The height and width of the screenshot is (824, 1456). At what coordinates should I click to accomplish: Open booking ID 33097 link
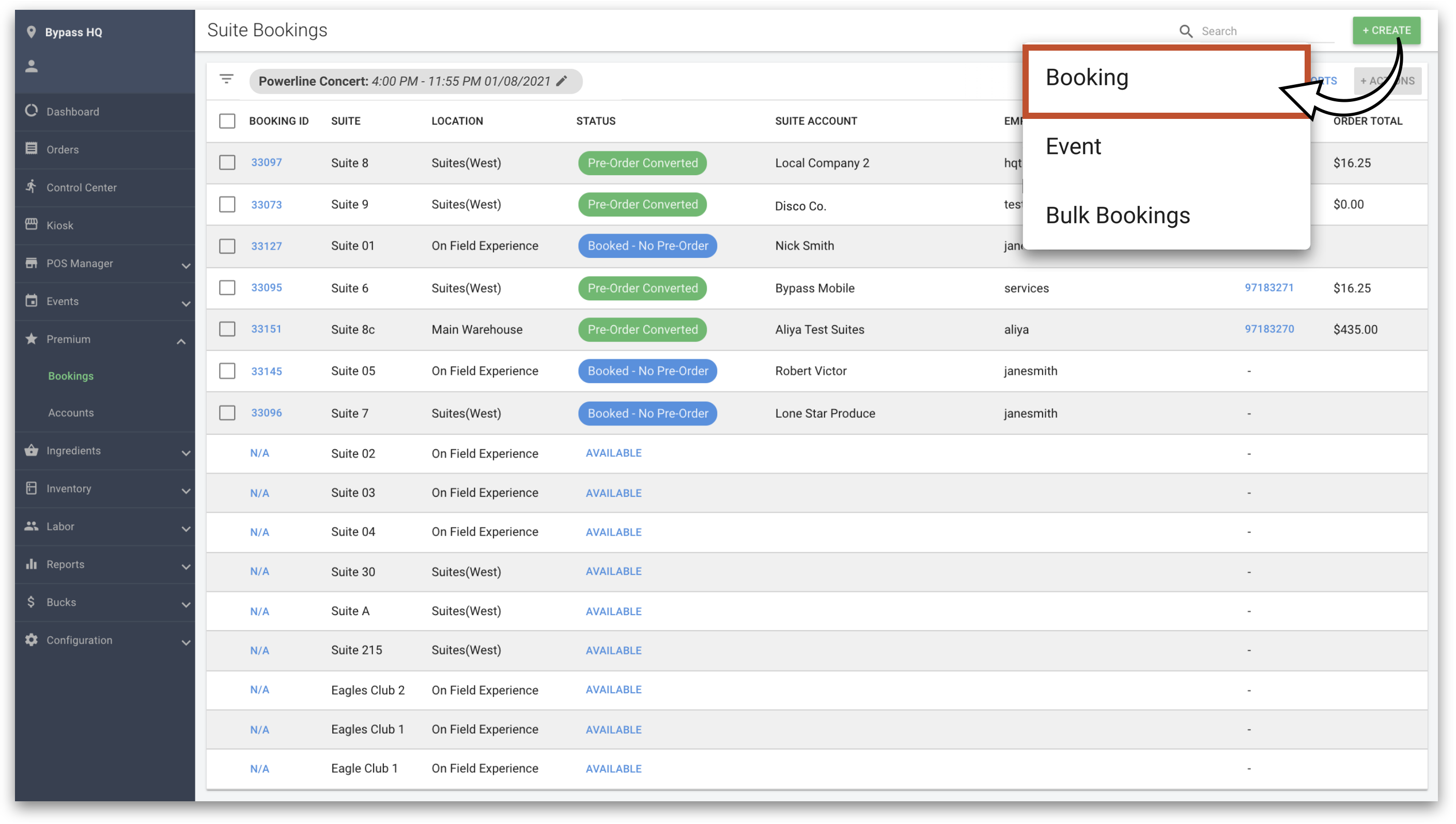(266, 162)
